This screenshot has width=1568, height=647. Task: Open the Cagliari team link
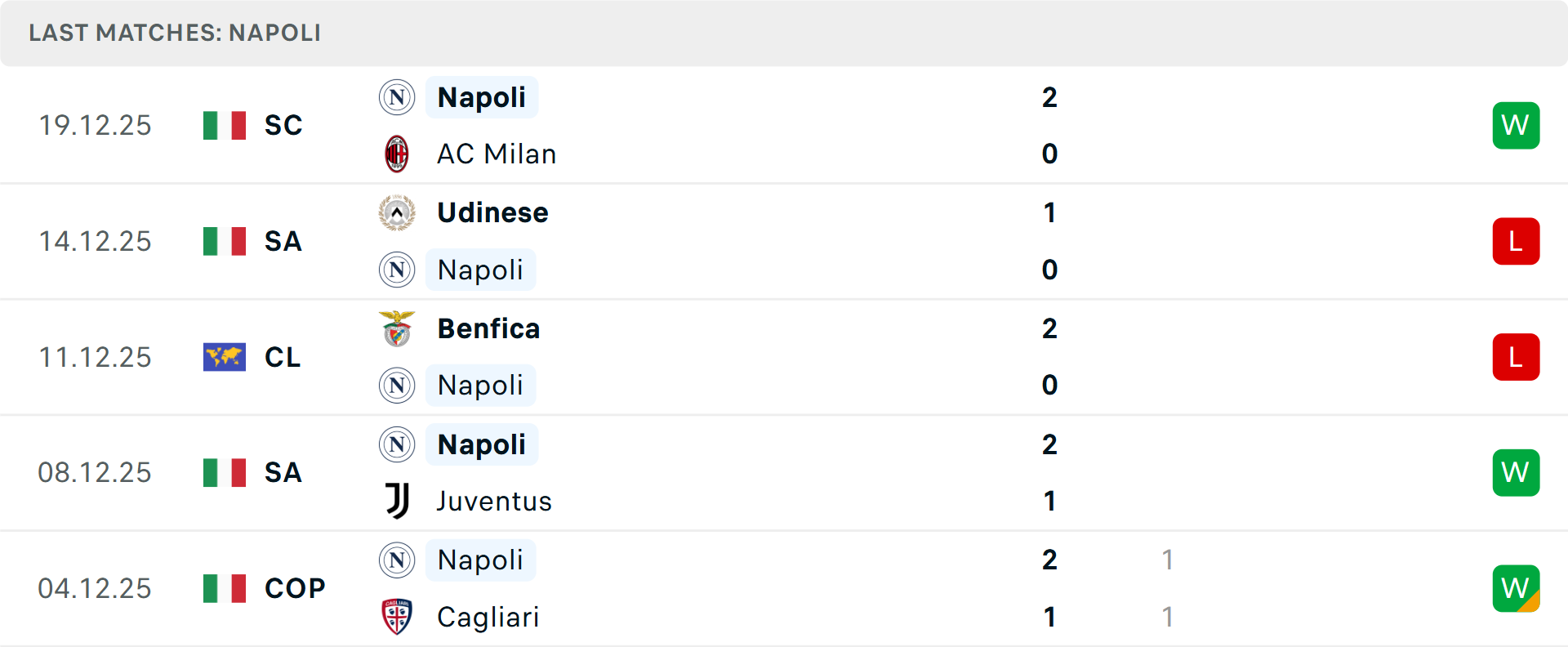[x=488, y=617]
